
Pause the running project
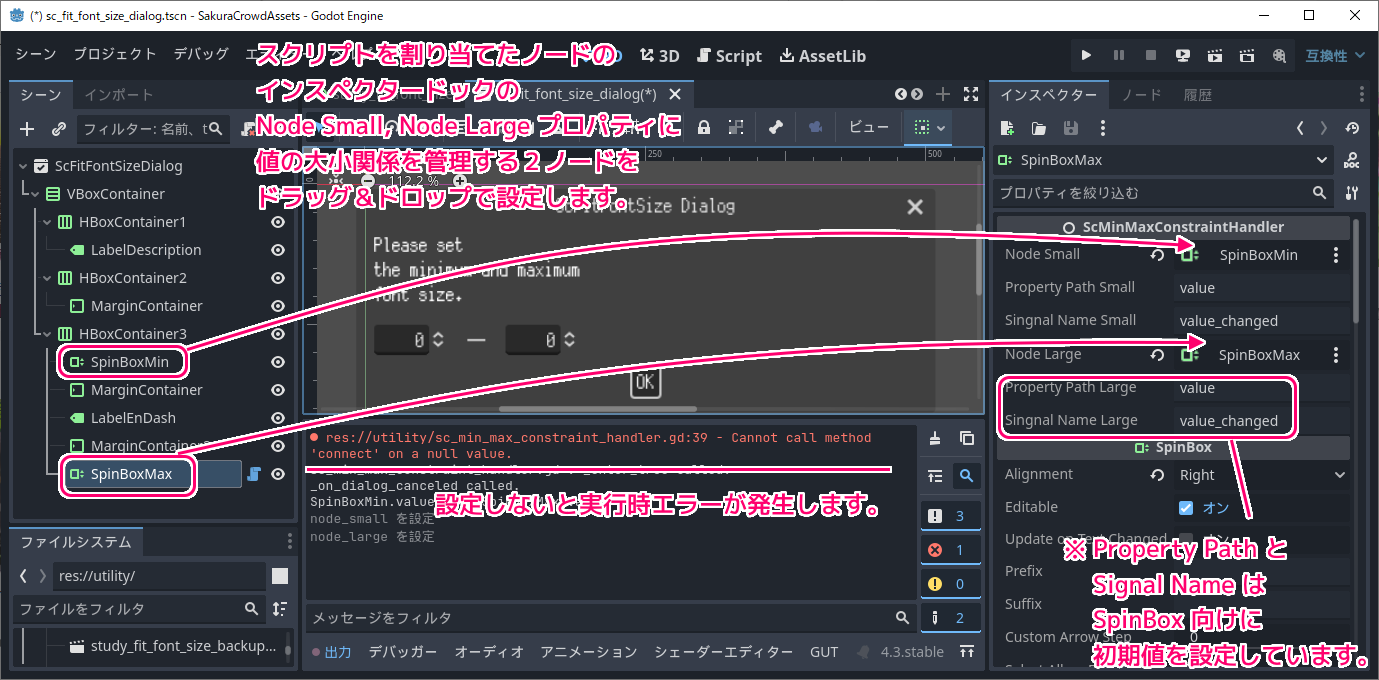(x=1119, y=56)
